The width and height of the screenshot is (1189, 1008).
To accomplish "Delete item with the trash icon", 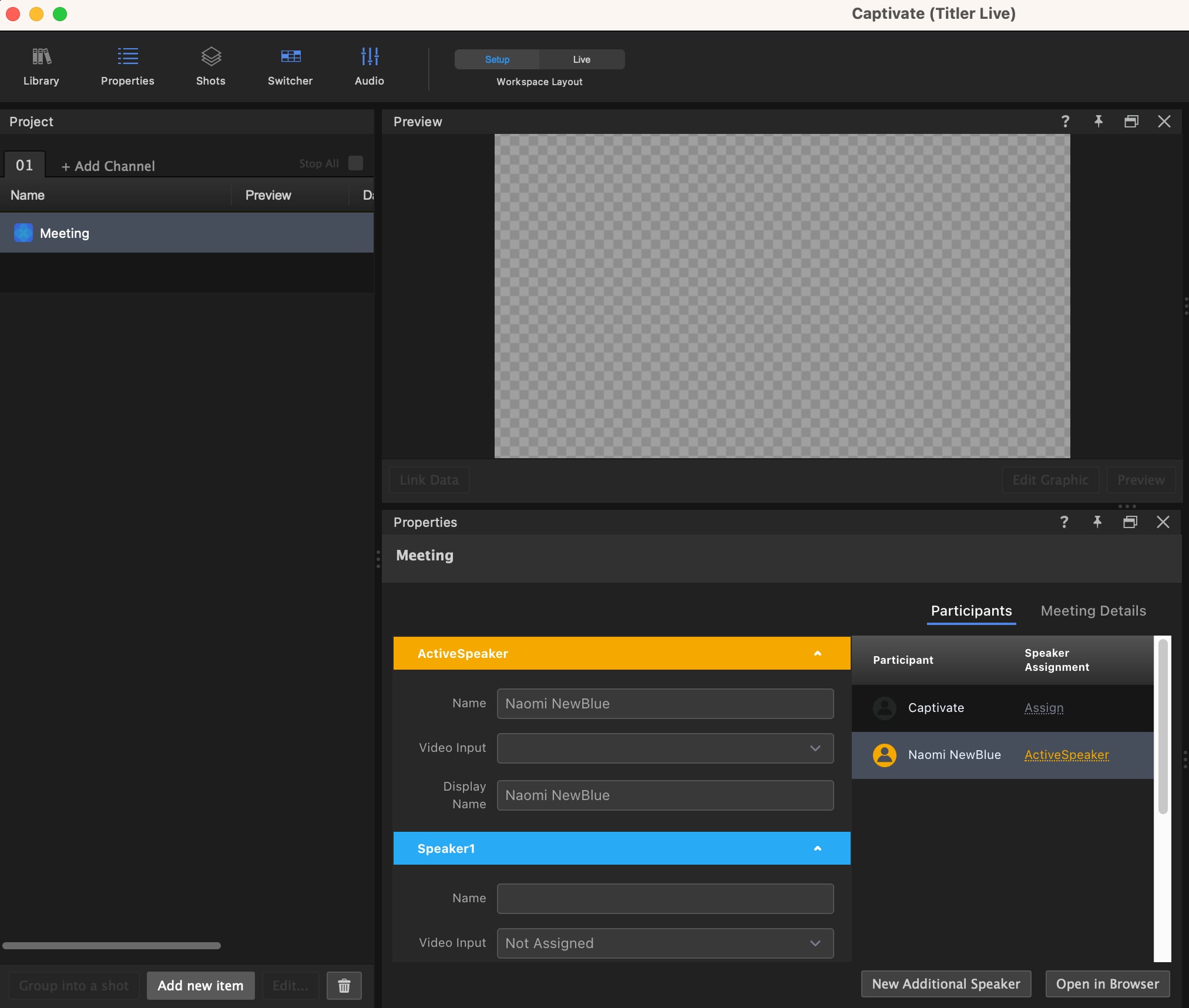I will point(344,986).
